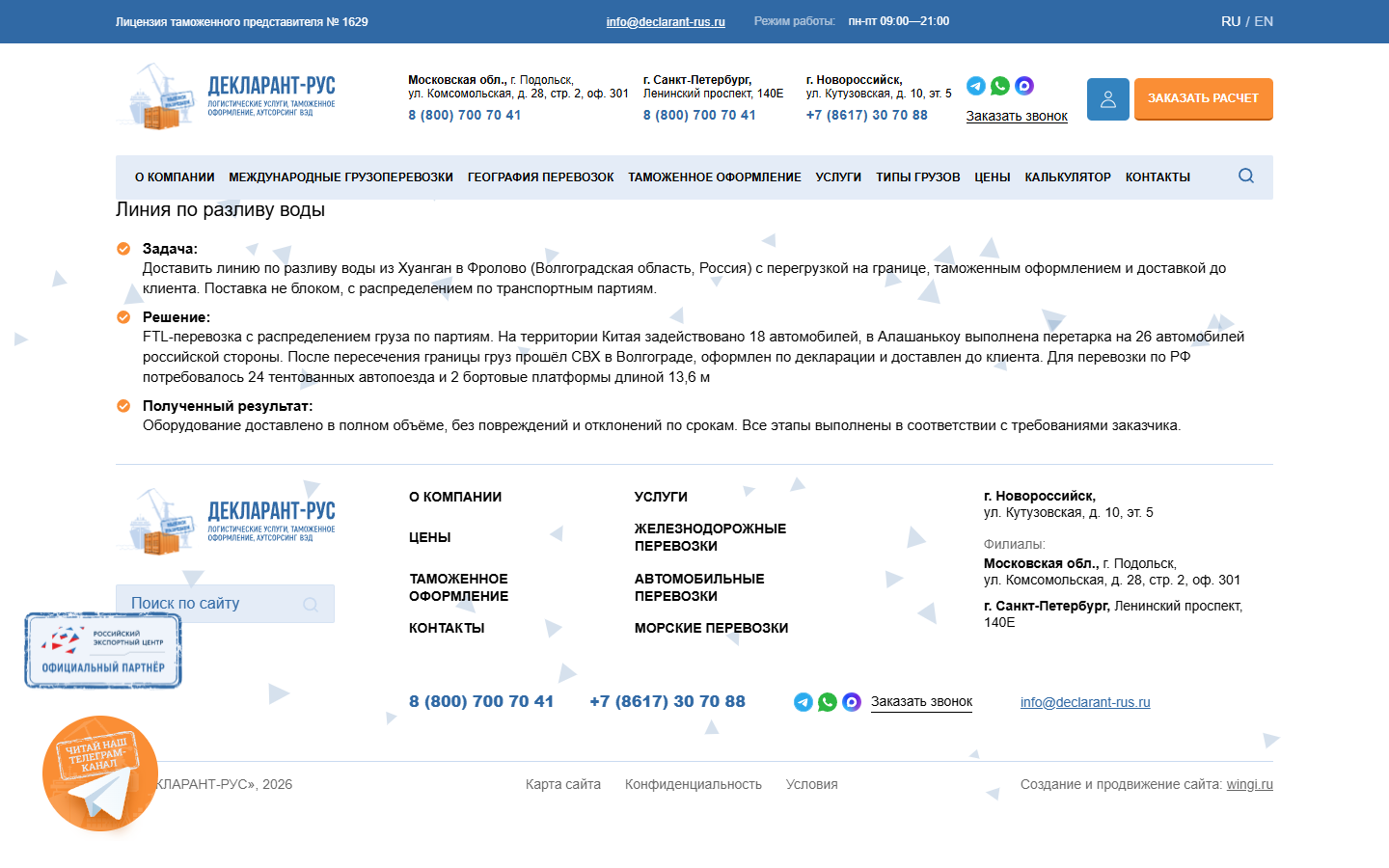Screen dimensions: 1389x868
Task: Open WhatsApp icon in footer
Action: point(828,702)
